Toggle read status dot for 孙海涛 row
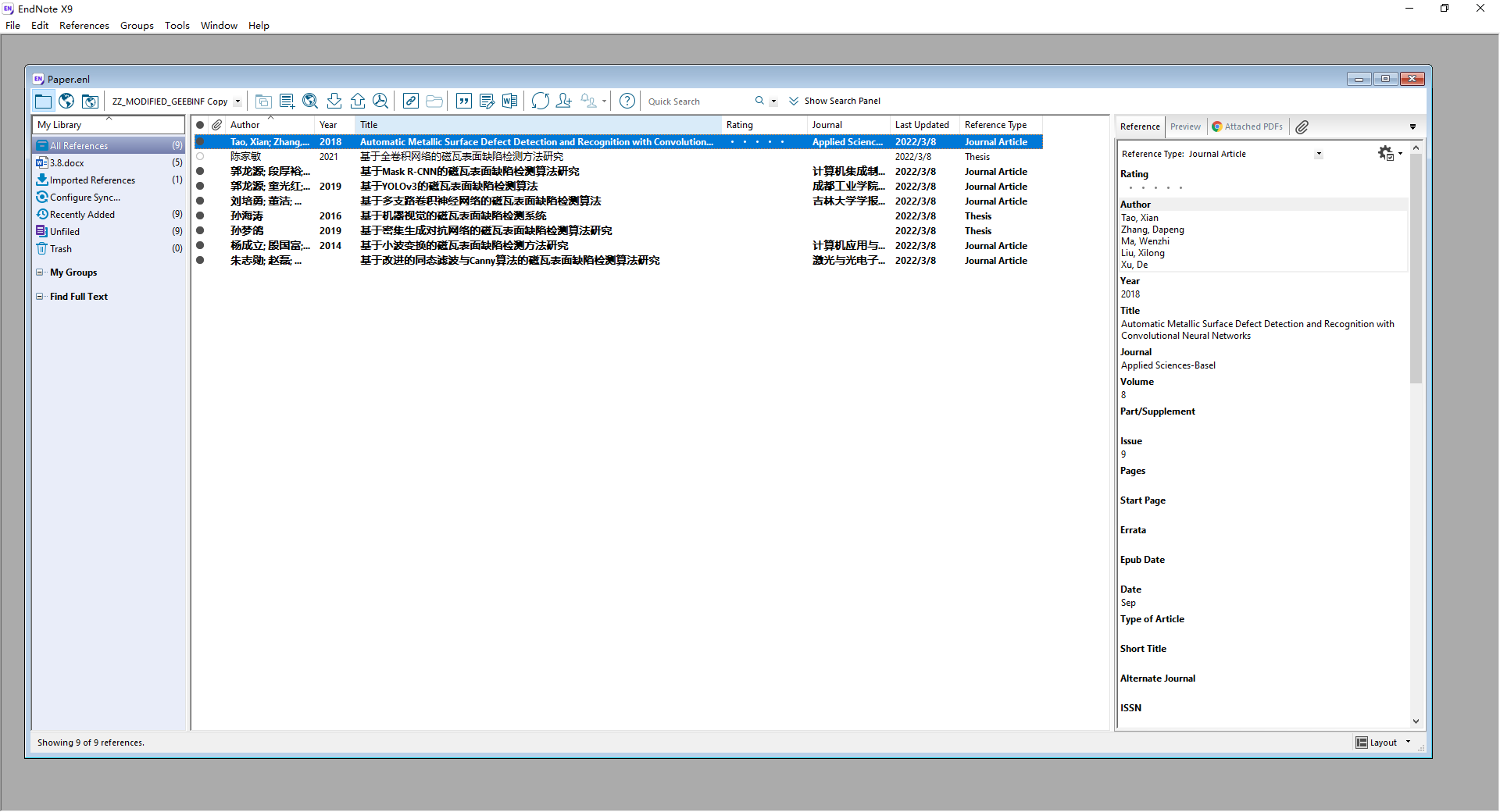The image size is (1500, 812). [200, 216]
